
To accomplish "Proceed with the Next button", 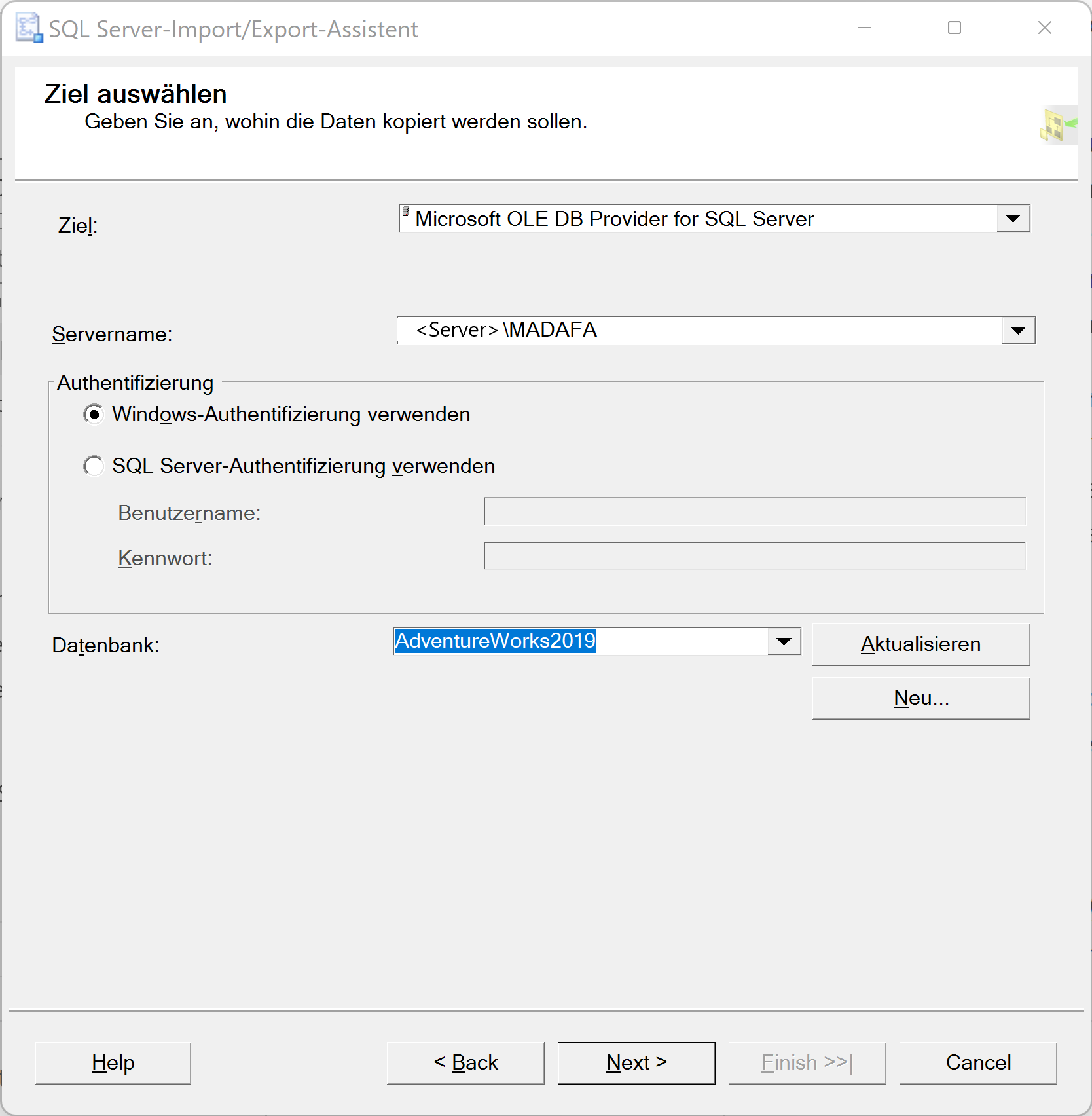I will coord(636,1063).
